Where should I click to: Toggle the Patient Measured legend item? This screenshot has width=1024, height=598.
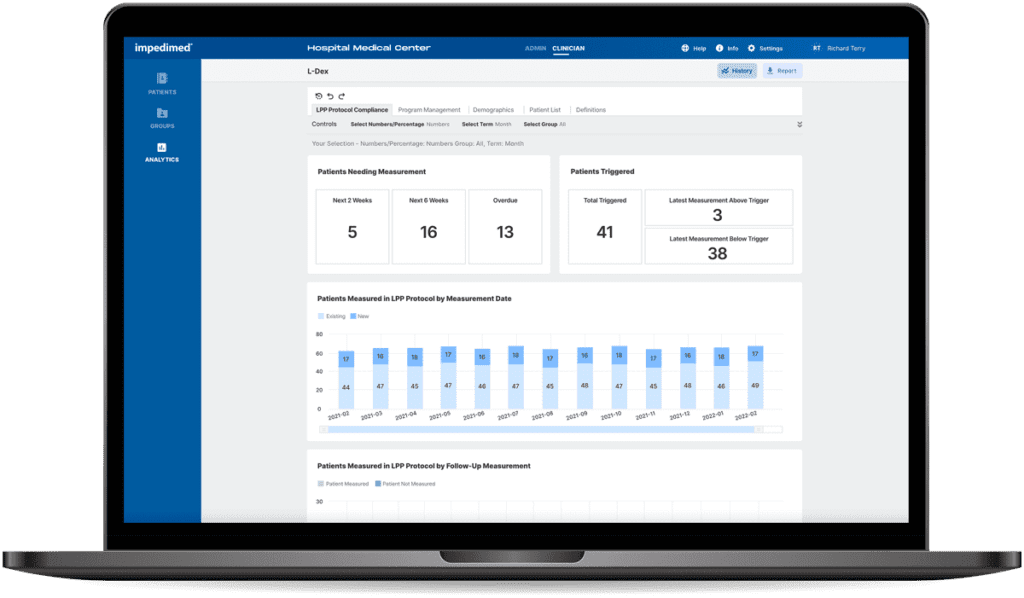click(340, 484)
